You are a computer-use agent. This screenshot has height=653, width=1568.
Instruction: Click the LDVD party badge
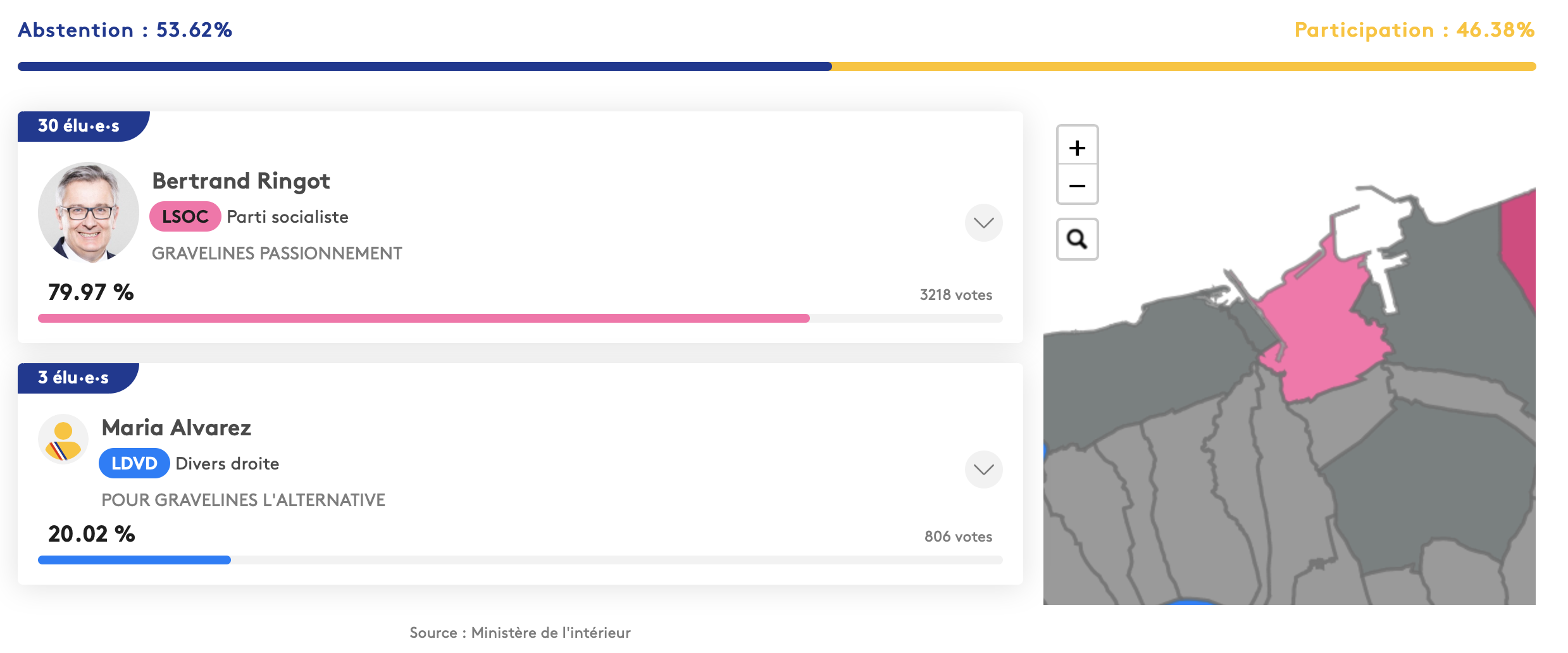click(134, 464)
